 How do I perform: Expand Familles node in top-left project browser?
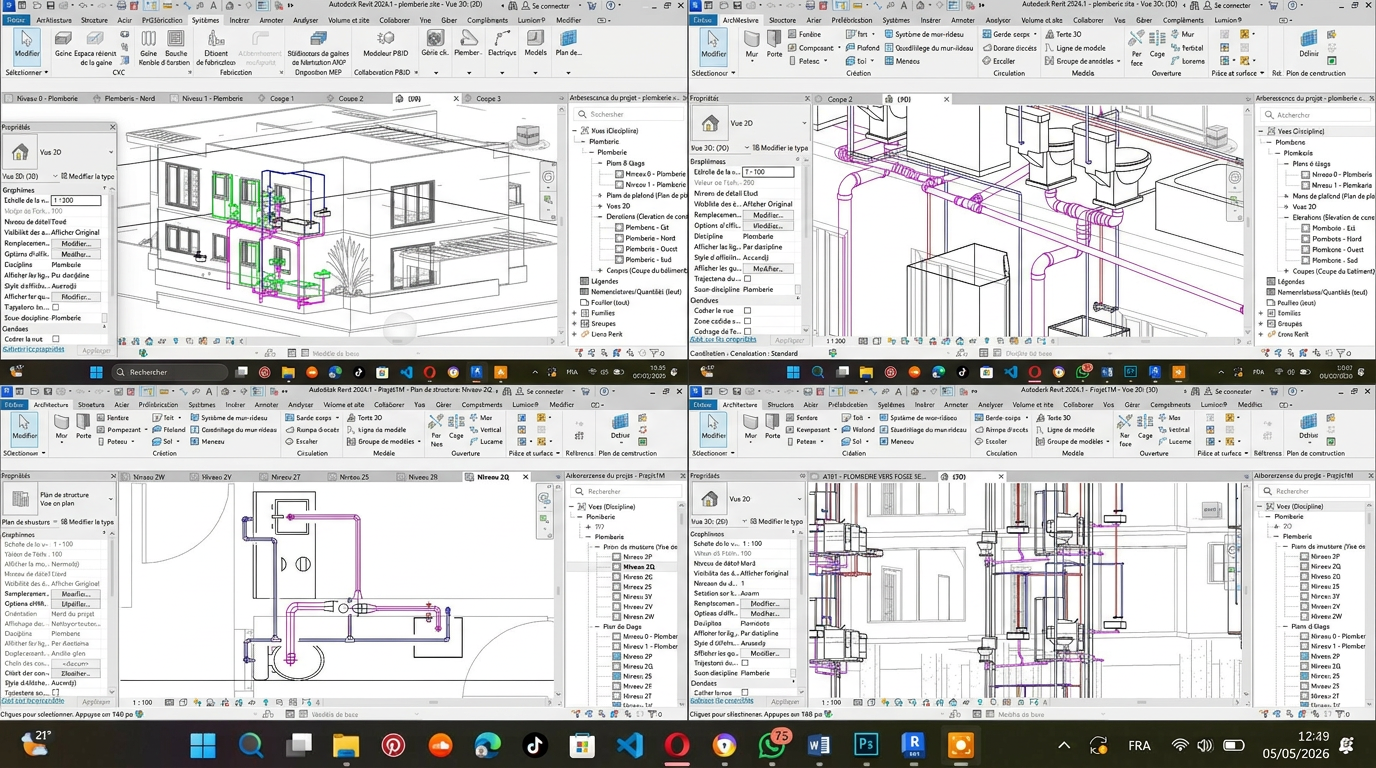coord(575,313)
